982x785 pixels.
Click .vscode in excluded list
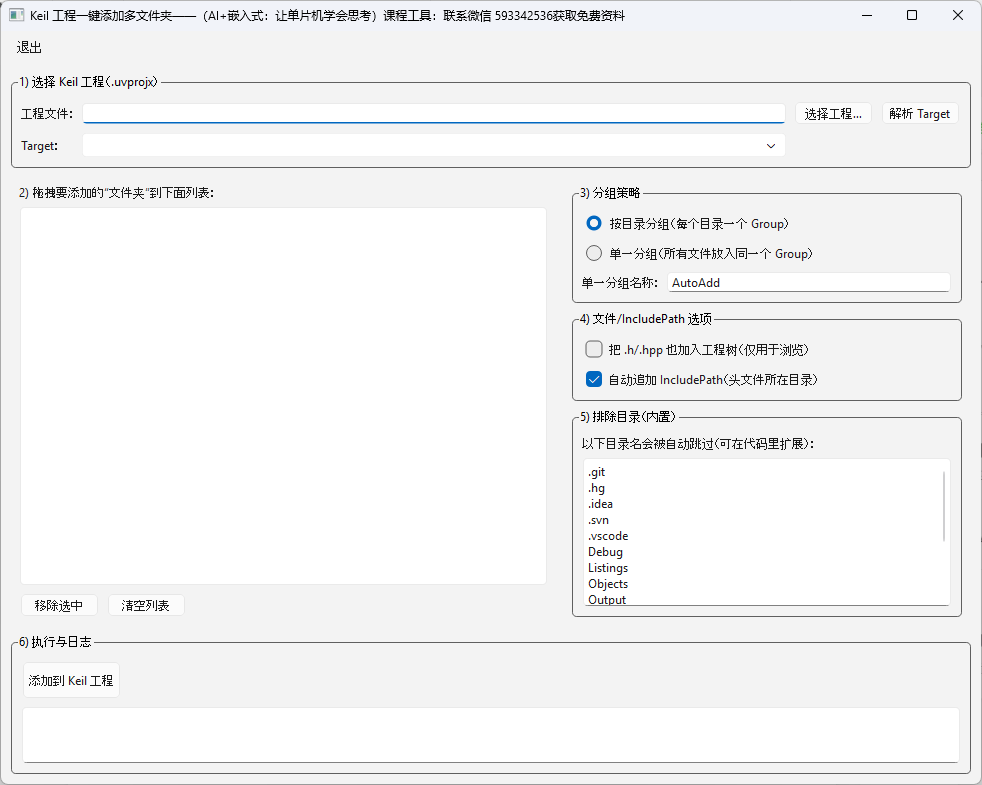[x=607, y=536]
